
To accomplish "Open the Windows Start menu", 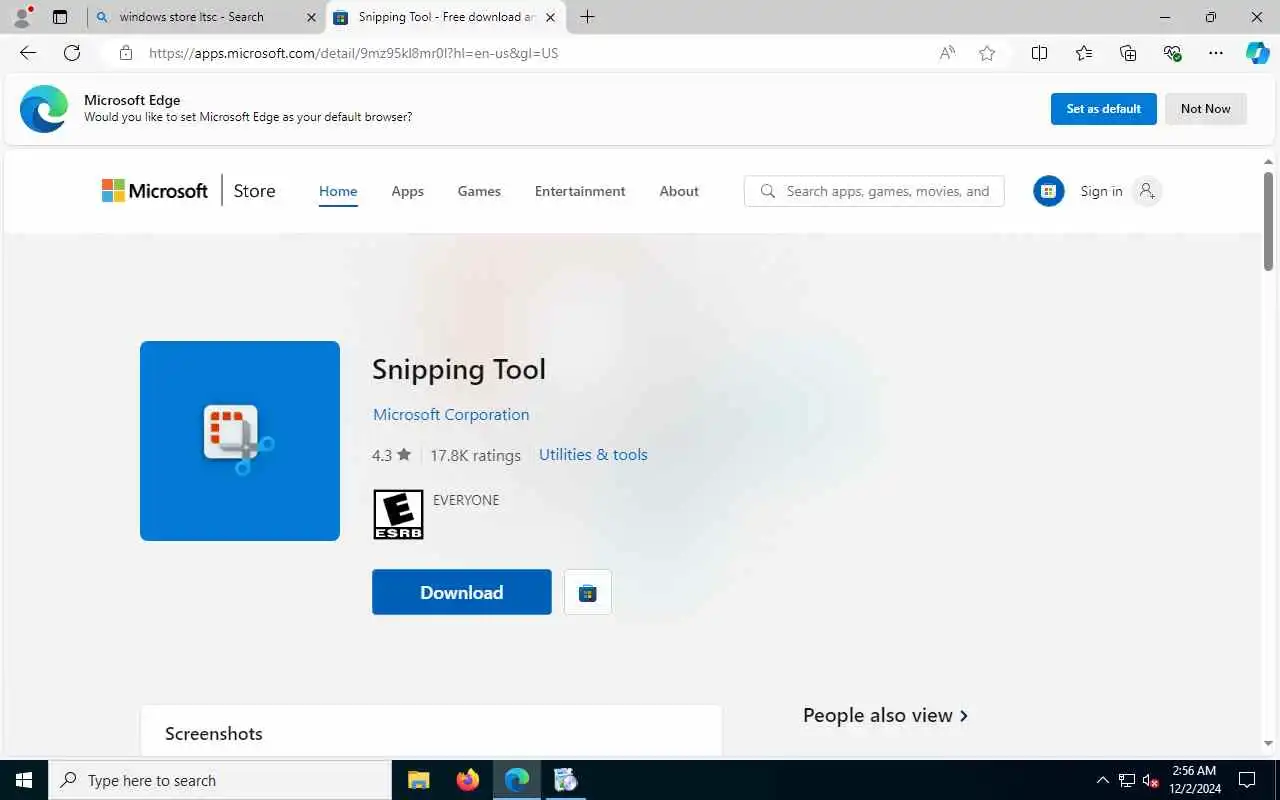I will [x=24, y=780].
